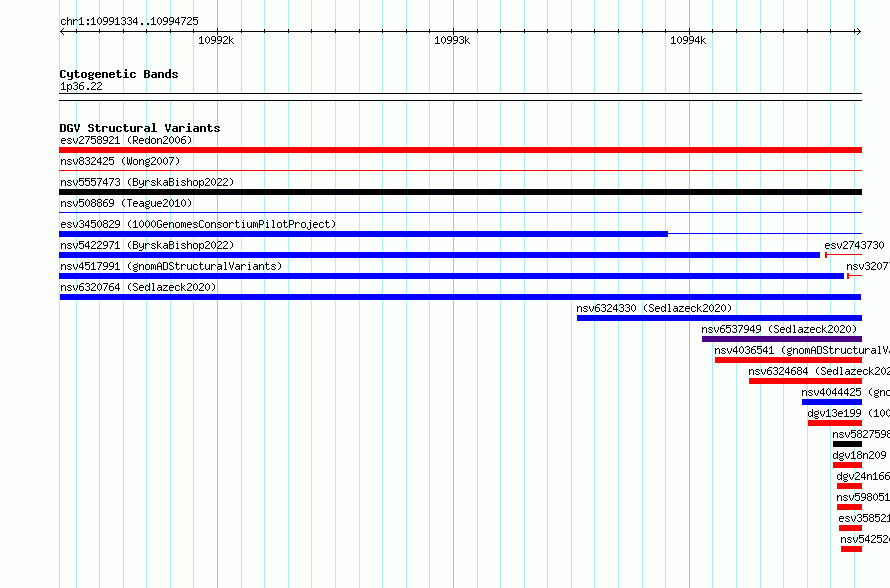The image size is (890, 588).
Task: Click the dgv24n166 variant label
Action: click(x=863, y=476)
